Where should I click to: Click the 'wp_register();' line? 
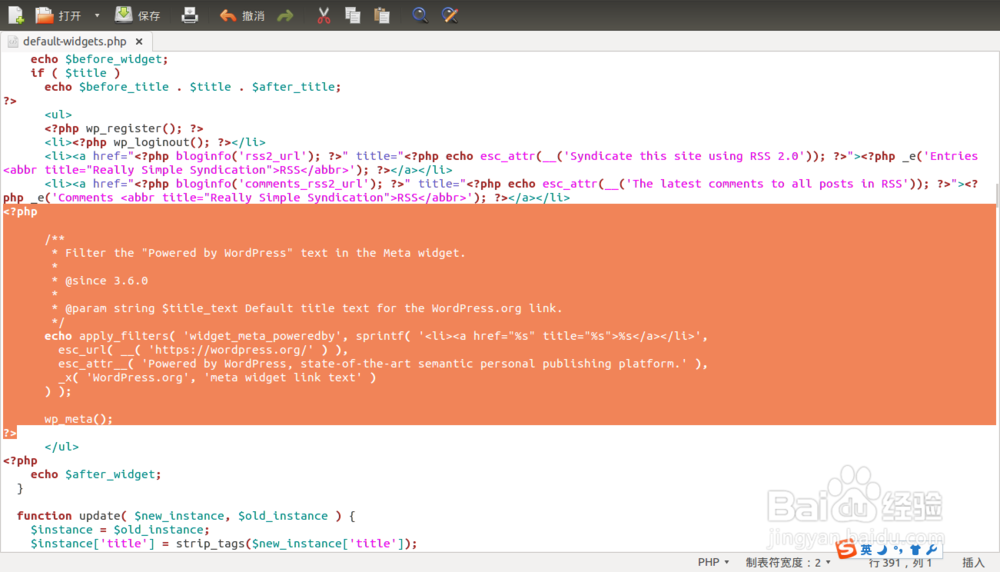pos(124,128)
